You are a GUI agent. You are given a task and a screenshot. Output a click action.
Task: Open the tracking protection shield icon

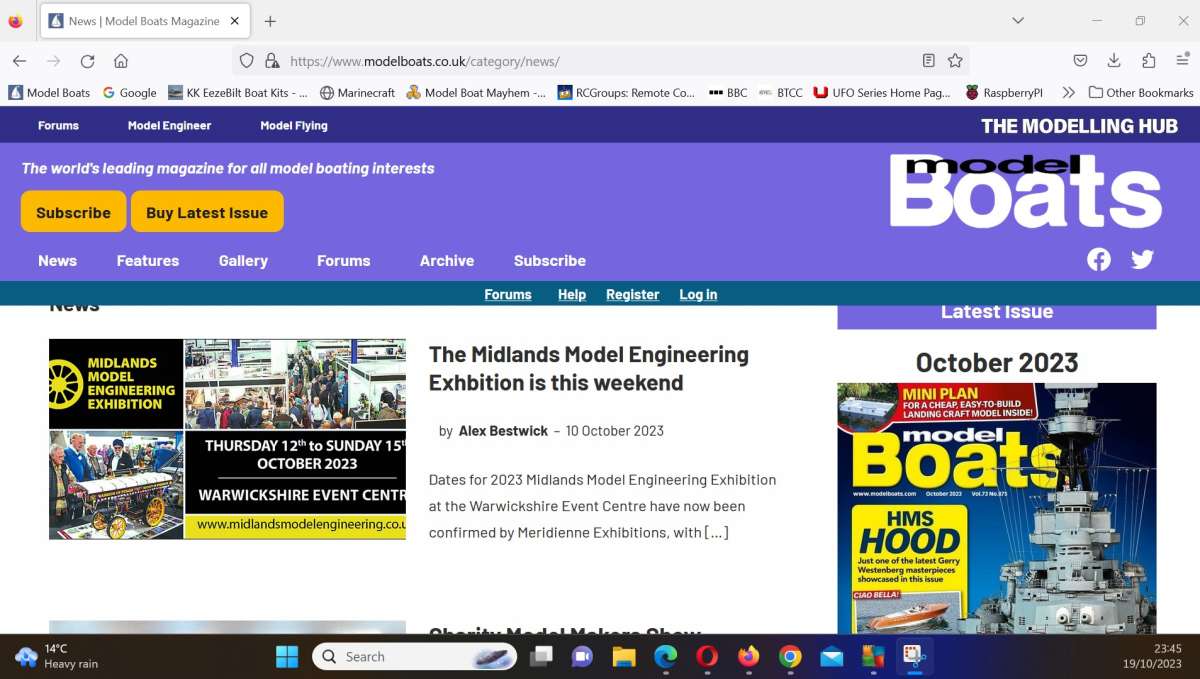pyautogui.click(x=247, y=61)
